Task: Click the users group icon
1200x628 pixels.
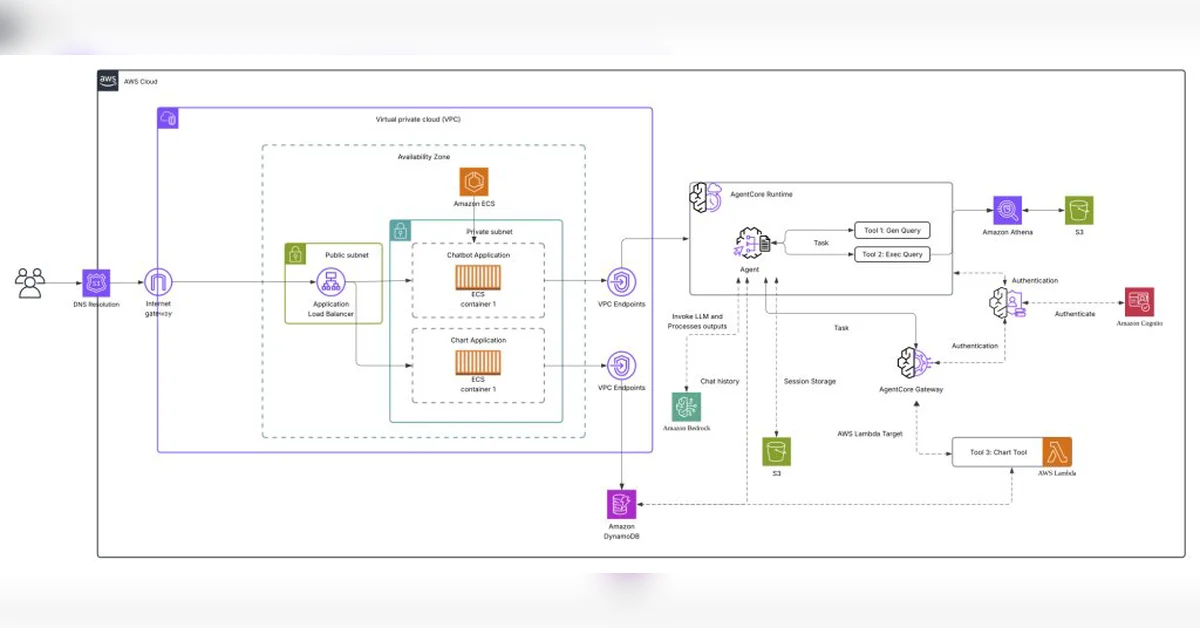Action: coord(30,283)
